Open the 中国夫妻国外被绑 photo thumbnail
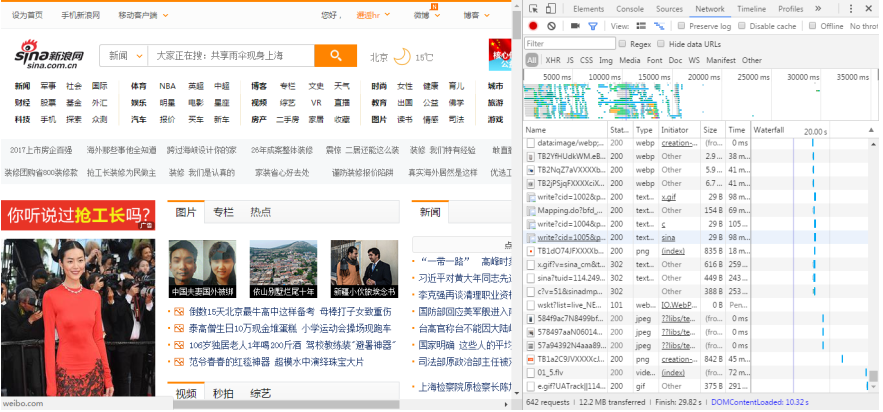This screenshot has height=412, width=883. pos(202,269)
